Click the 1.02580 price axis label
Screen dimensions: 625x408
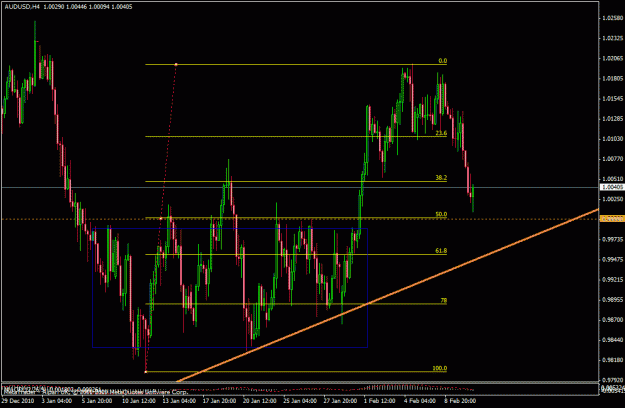612,18
